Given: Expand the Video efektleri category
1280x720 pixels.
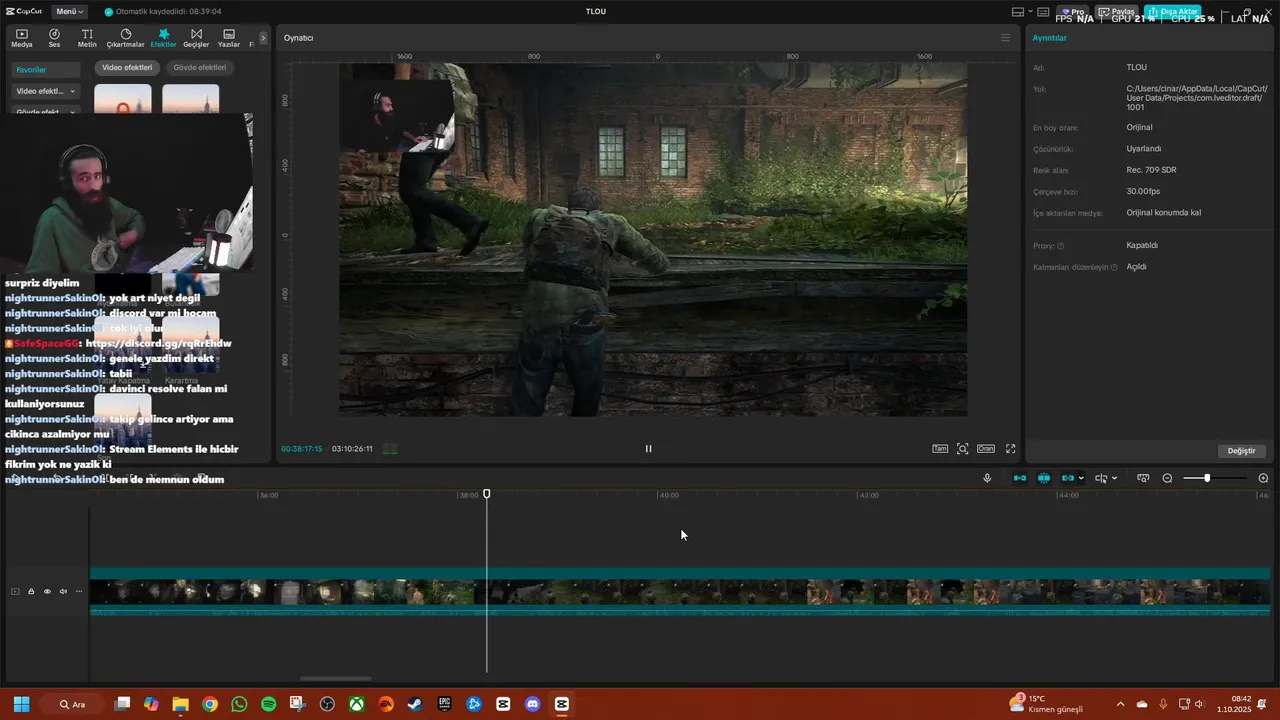Looking at the screenshot, I should tap(46, 91).
